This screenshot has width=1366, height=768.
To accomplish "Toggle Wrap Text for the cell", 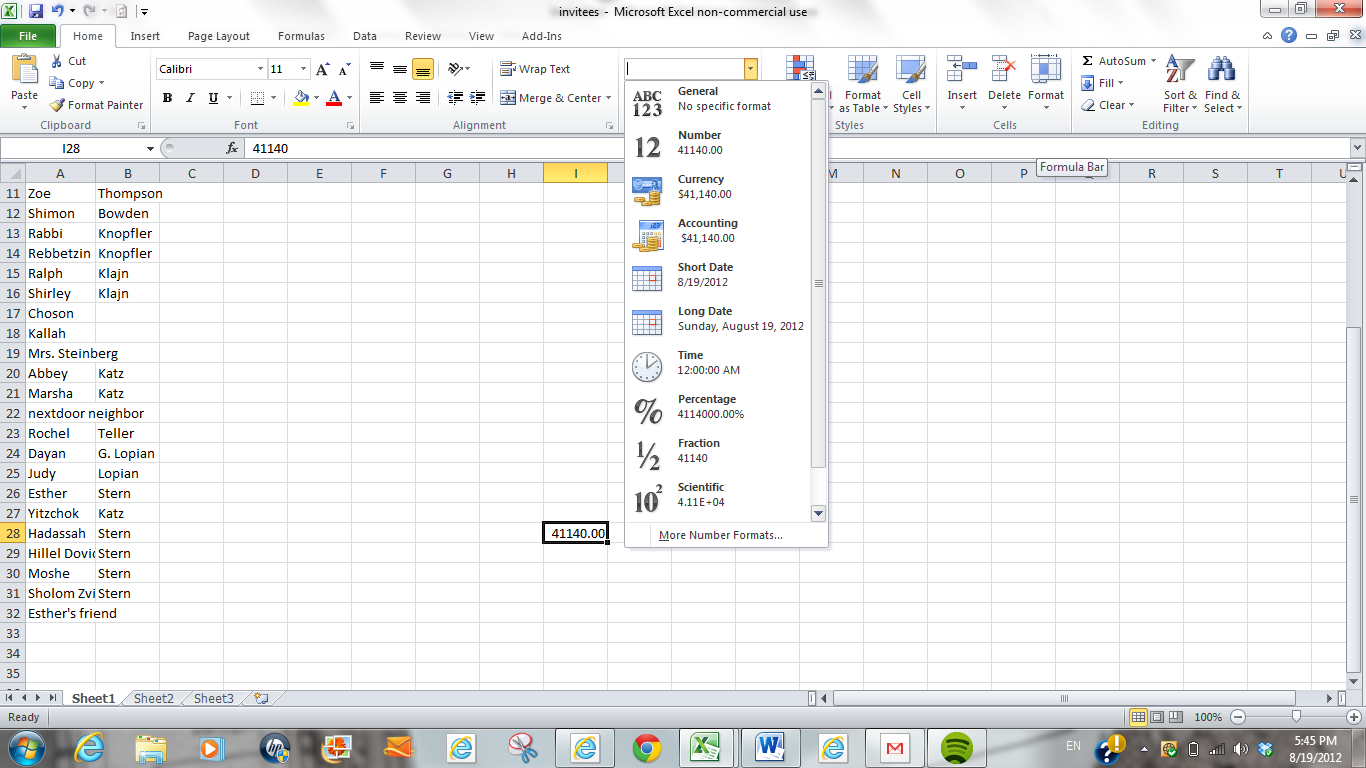I will pyautogui.click(x=535, y=69).
